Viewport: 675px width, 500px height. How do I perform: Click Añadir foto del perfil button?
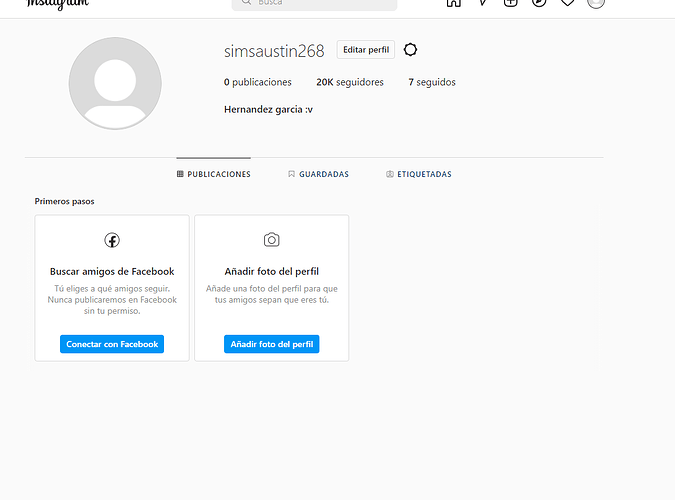pyautogui.click(x=272, y=344)
